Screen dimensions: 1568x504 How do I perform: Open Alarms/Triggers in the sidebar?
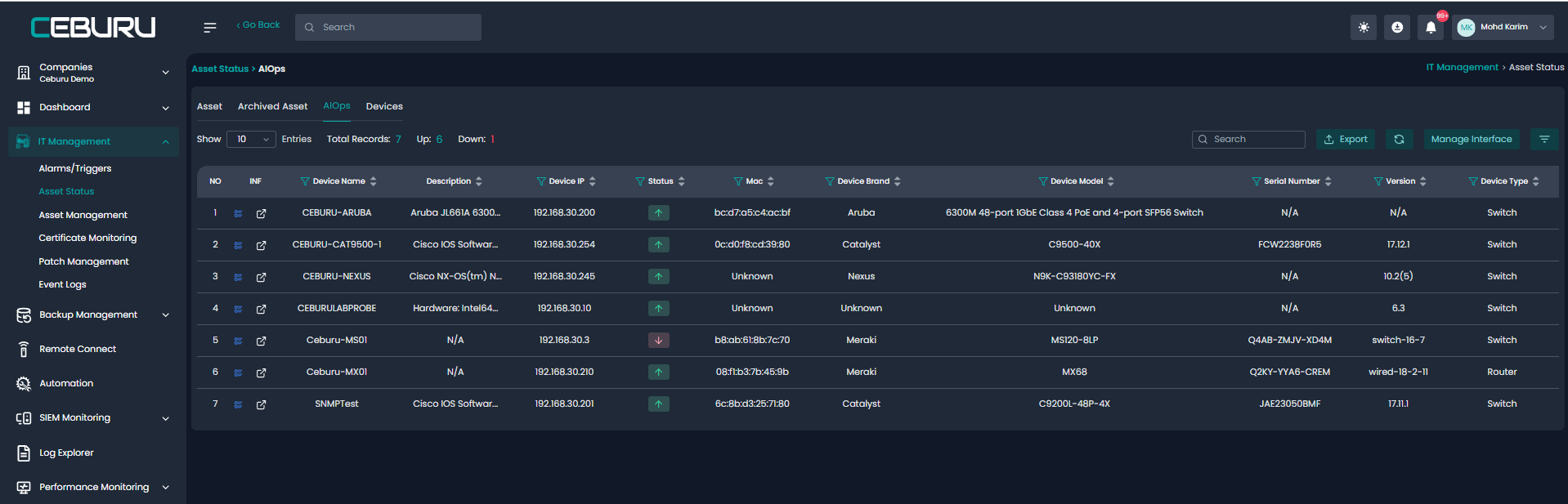(x=75, y=169)
